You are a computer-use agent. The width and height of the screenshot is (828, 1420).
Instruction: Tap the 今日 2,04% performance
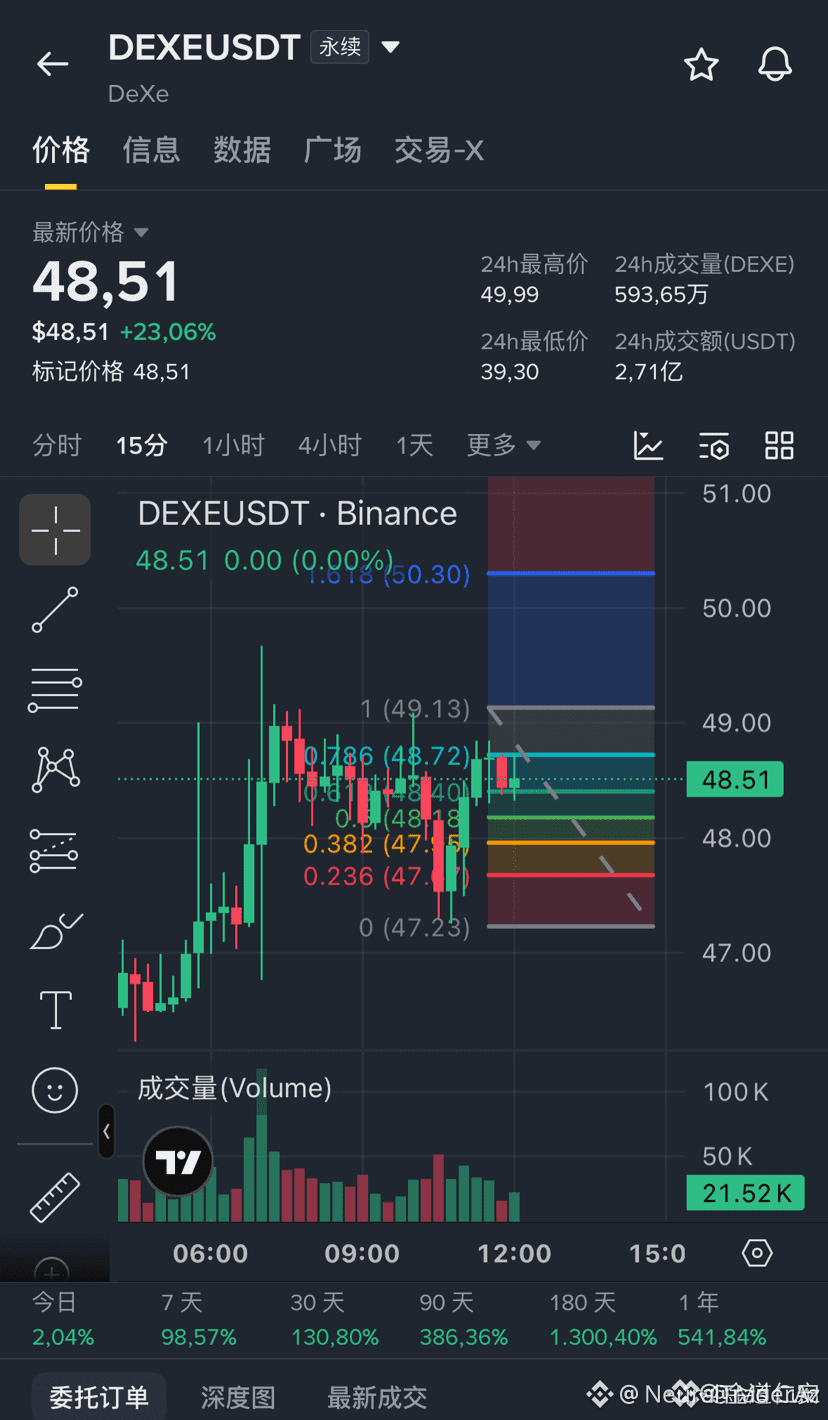tap(63, 1320)
